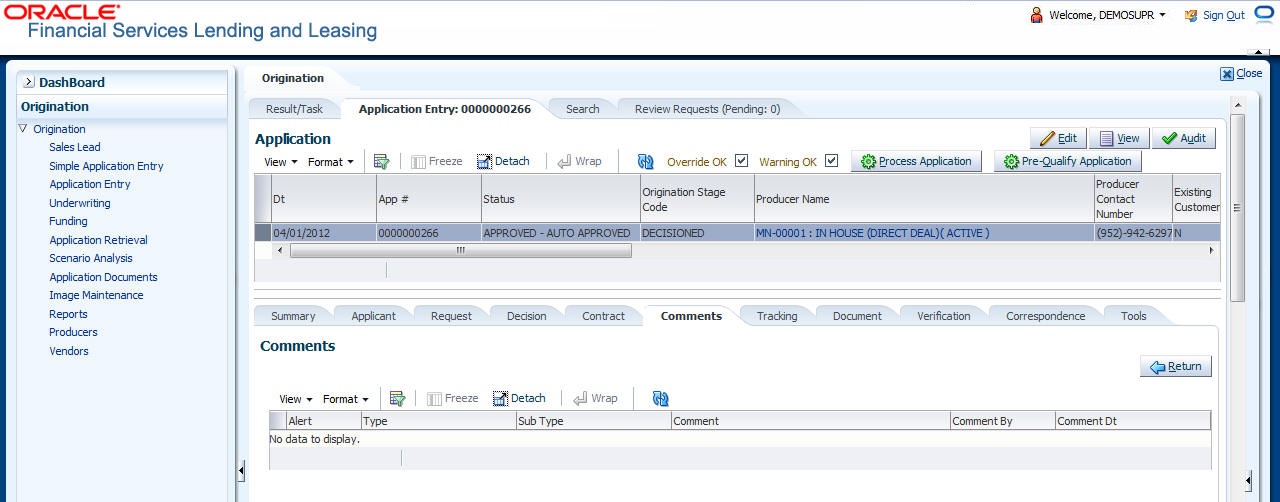Click the App # 0000000266 cell
1280x502 pixels.
(x=428, y=233)
